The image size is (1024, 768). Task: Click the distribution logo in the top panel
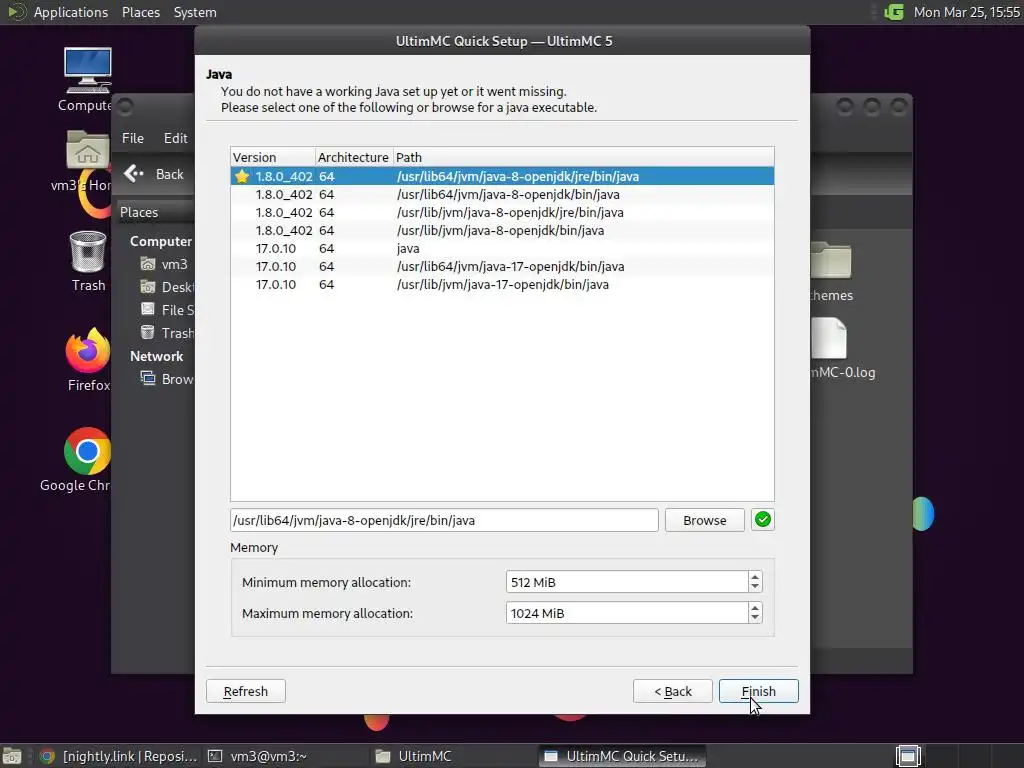(x=17, y=12)
